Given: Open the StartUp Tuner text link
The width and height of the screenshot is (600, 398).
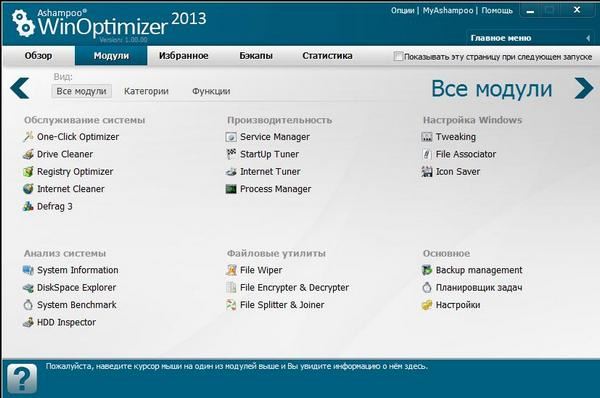Looking at the screenshot, I should (x=269, y=154).
